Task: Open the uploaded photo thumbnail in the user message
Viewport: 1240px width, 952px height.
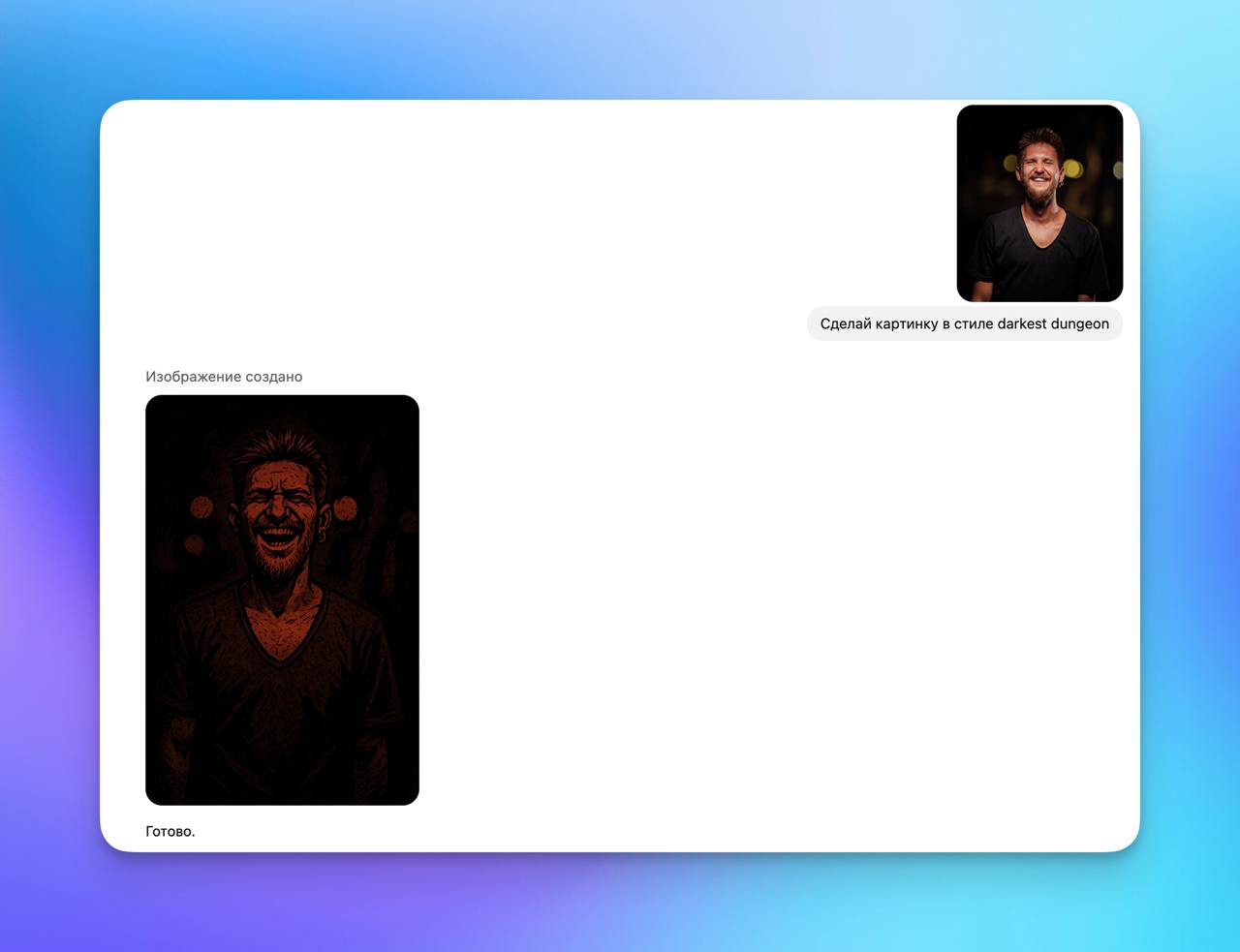Action: tap(1039, 203)
